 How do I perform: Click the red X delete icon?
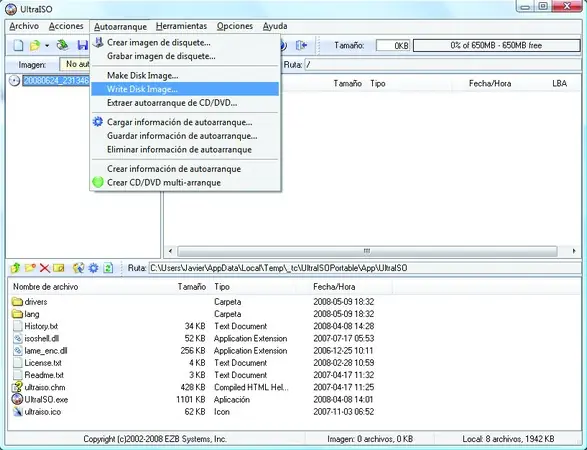coord(45,268)
